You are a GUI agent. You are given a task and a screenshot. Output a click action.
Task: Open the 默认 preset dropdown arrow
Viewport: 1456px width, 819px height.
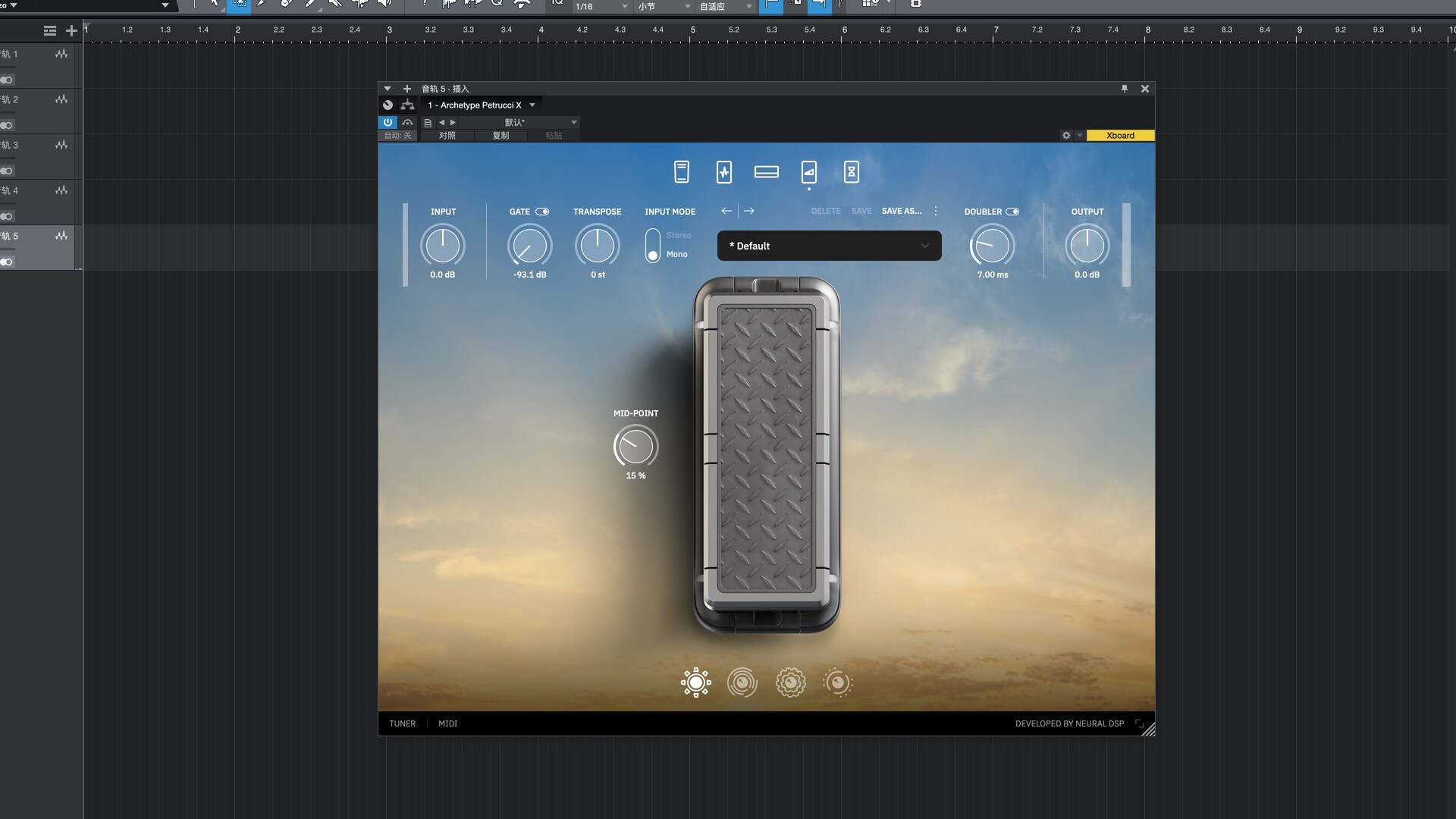tap(574, 122)
